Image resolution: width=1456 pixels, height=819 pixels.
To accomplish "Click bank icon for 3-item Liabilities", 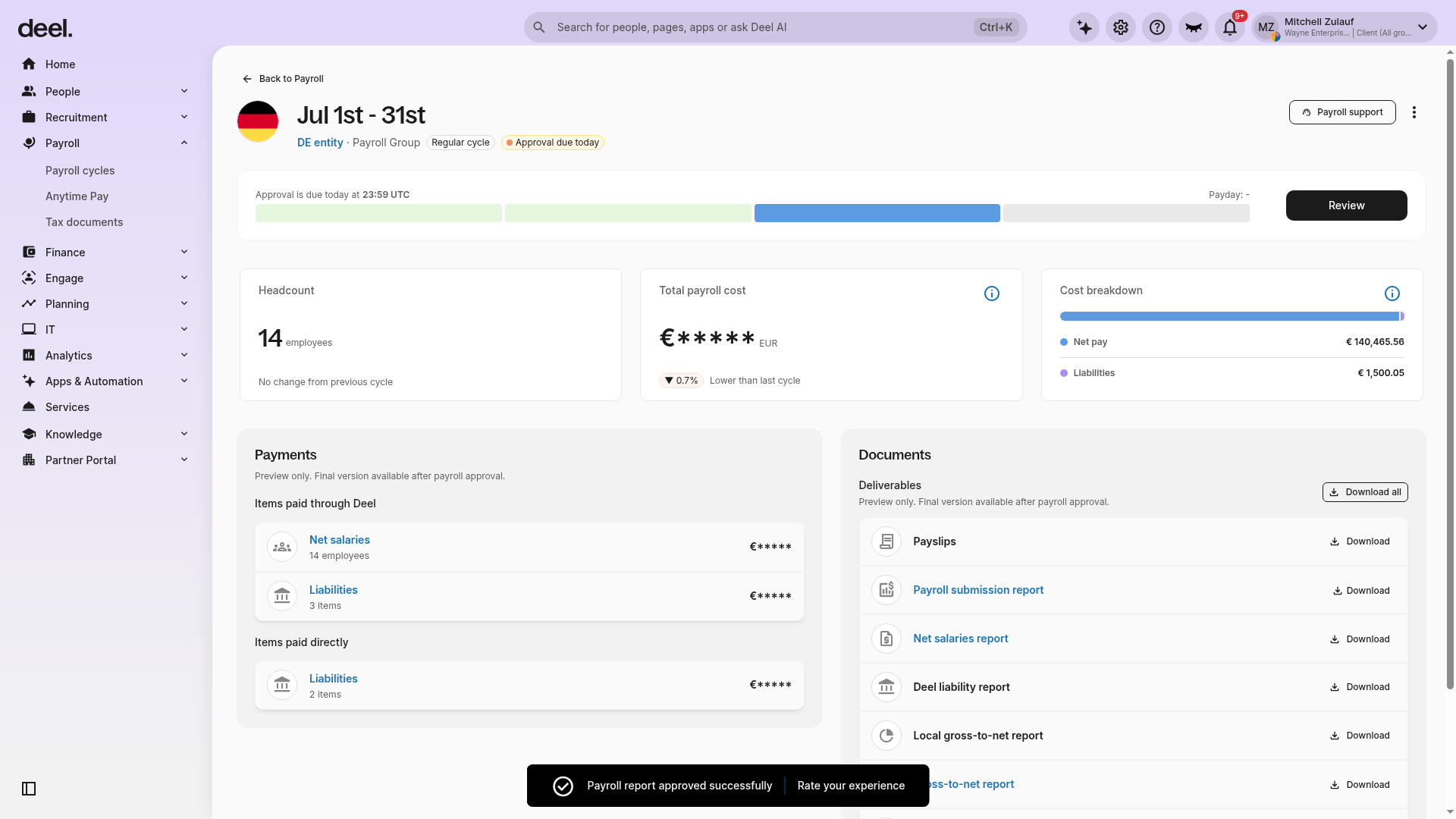I will tap(282, 596).
